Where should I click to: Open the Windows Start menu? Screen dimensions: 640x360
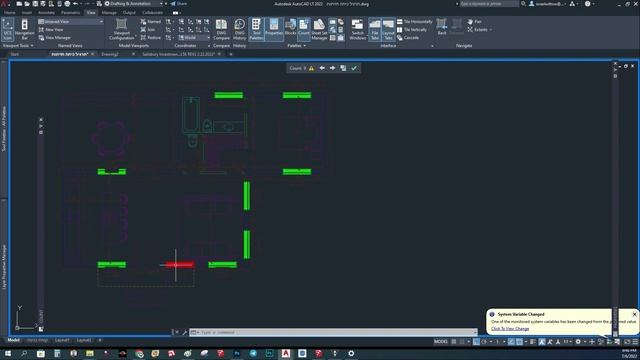[8, 353]
